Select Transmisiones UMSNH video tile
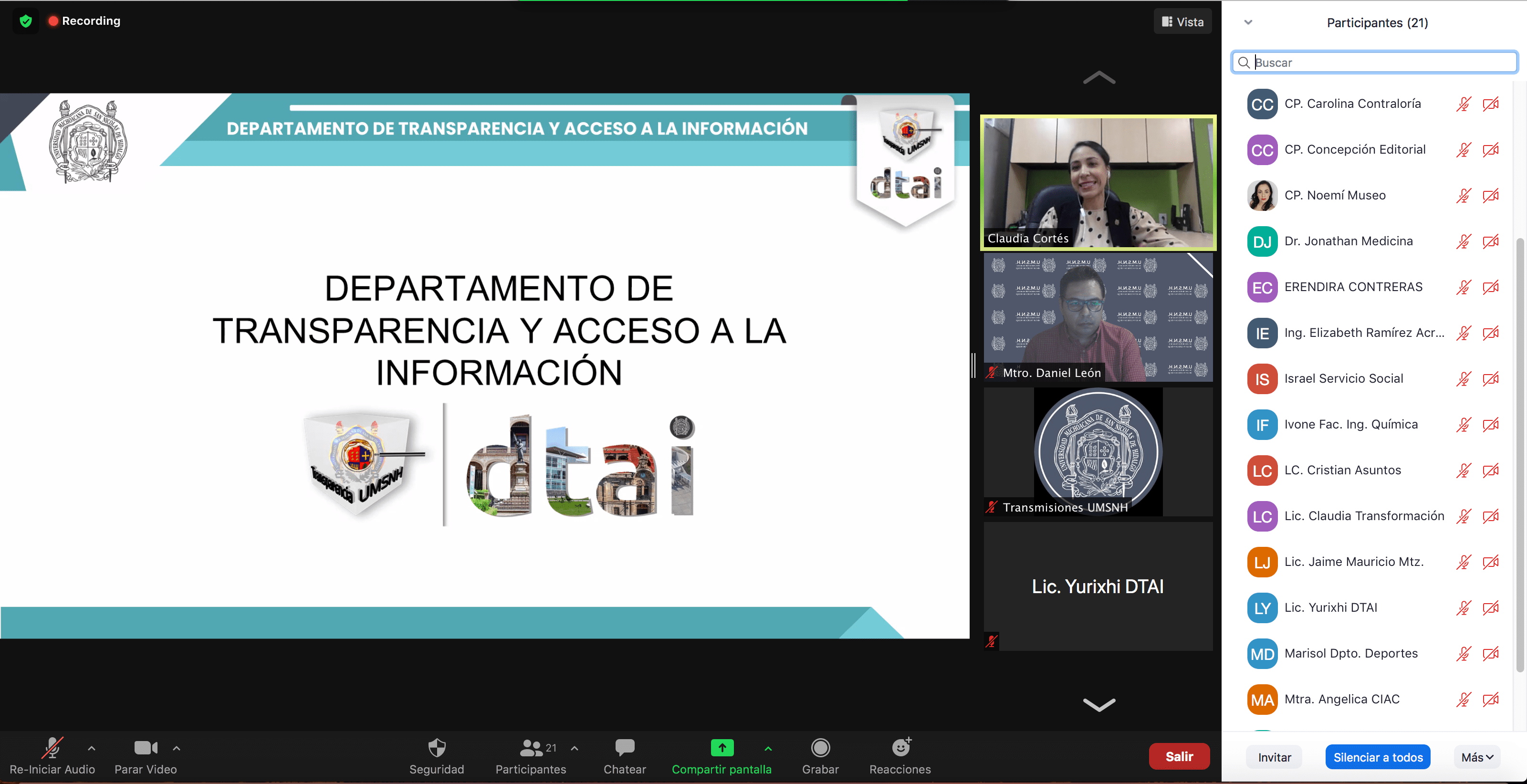 1098,451
